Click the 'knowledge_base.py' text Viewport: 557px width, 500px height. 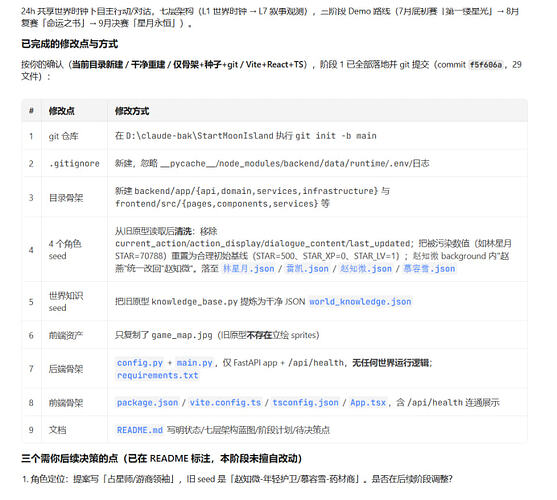coord(195,301)
